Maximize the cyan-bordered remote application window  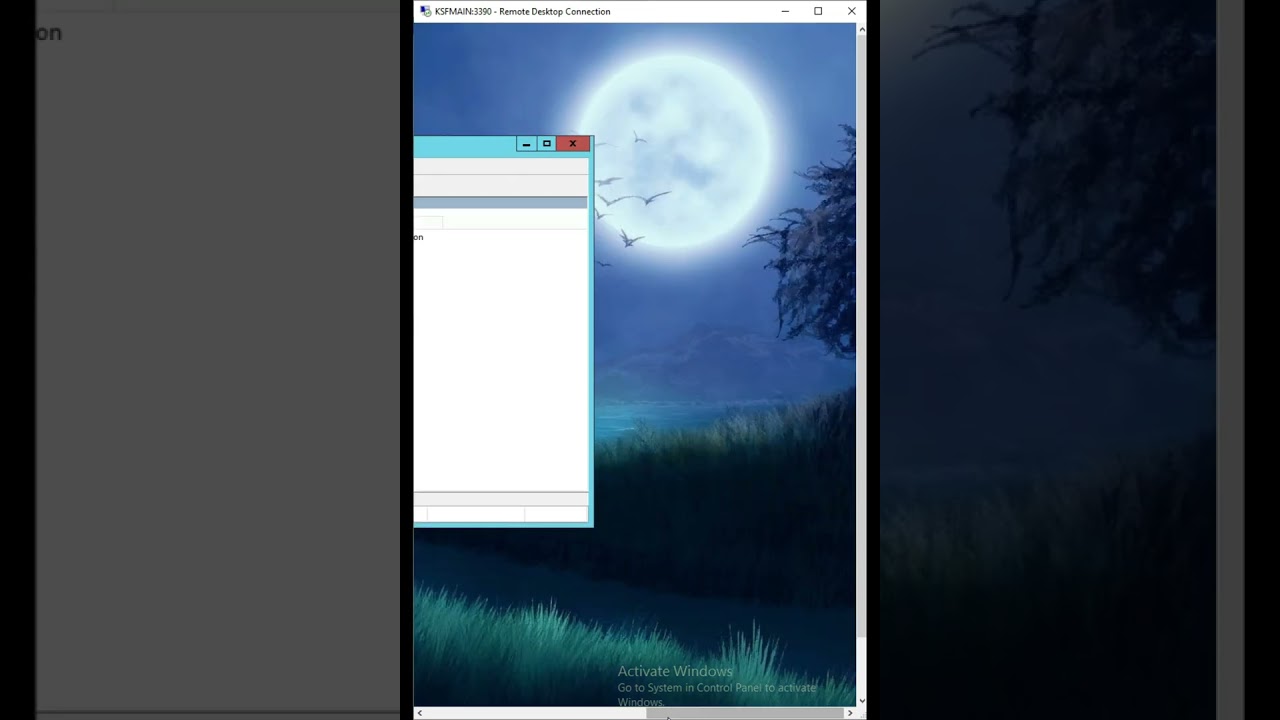point(546,144)
